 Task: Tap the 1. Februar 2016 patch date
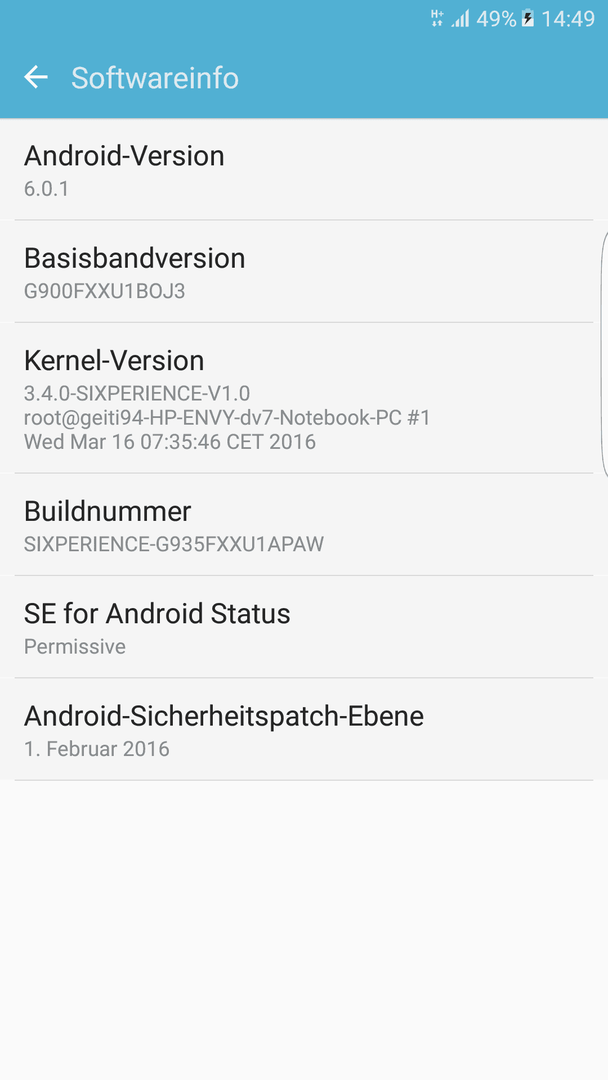(x=97, y=749)
